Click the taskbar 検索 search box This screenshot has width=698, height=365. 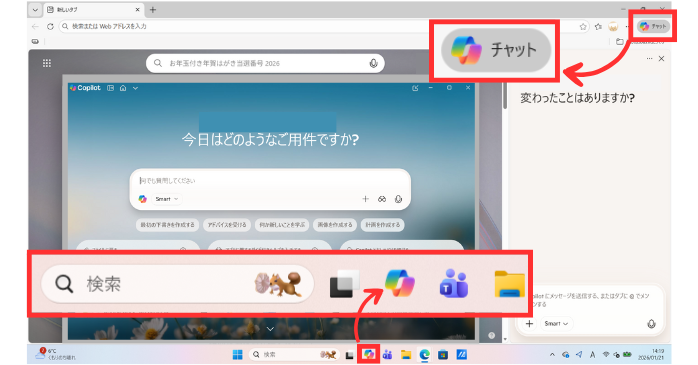pyautogui.click(x=294, y=354)
